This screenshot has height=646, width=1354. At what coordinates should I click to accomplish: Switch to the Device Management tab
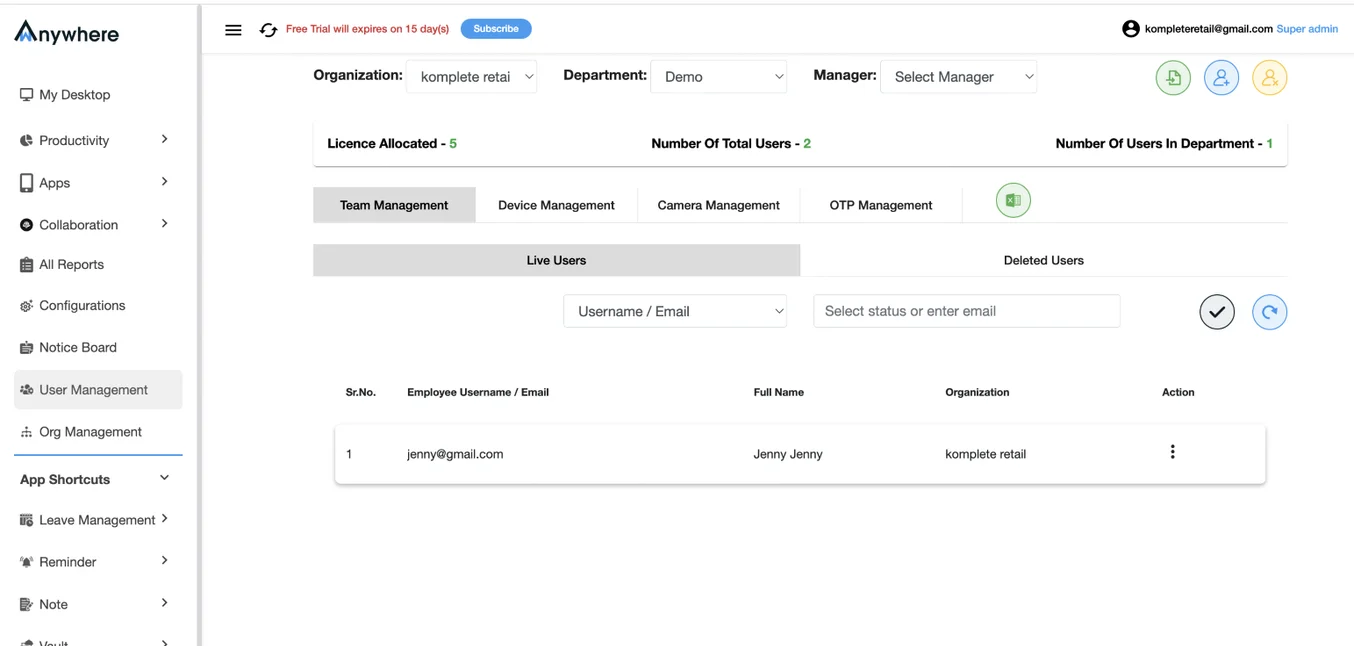click(556, 205)
